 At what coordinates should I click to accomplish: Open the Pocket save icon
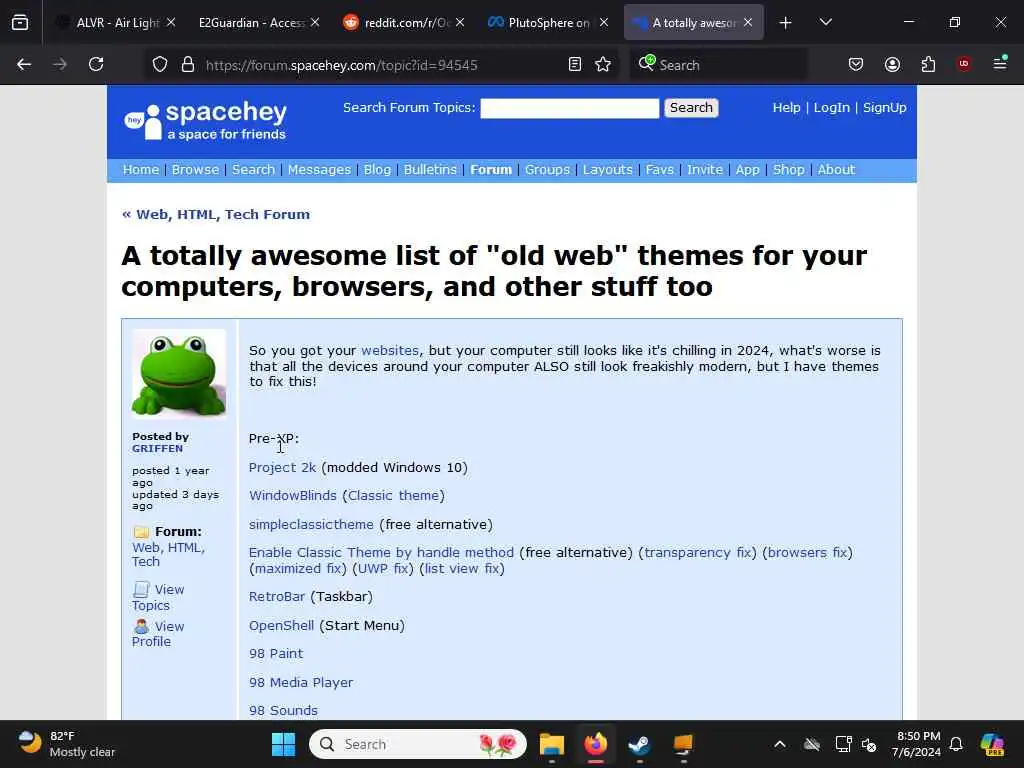(856, 64)
